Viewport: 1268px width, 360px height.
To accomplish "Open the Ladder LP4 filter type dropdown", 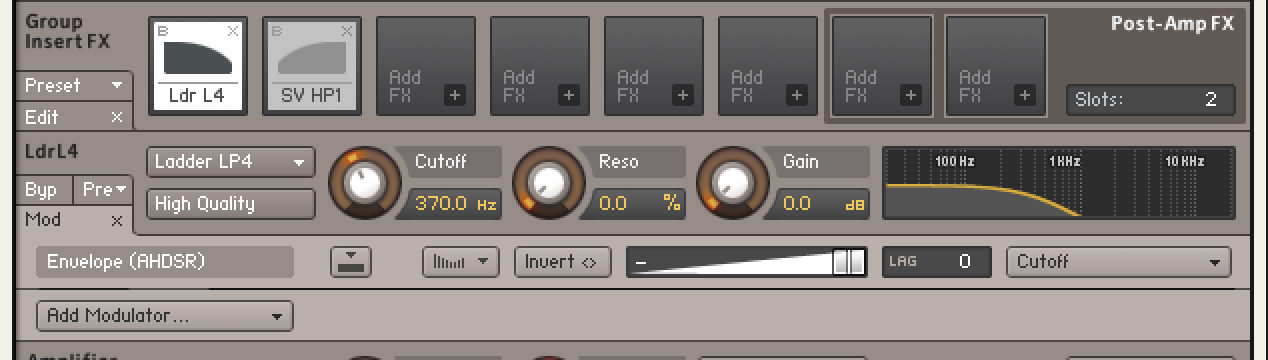I will tap(231, 162).
